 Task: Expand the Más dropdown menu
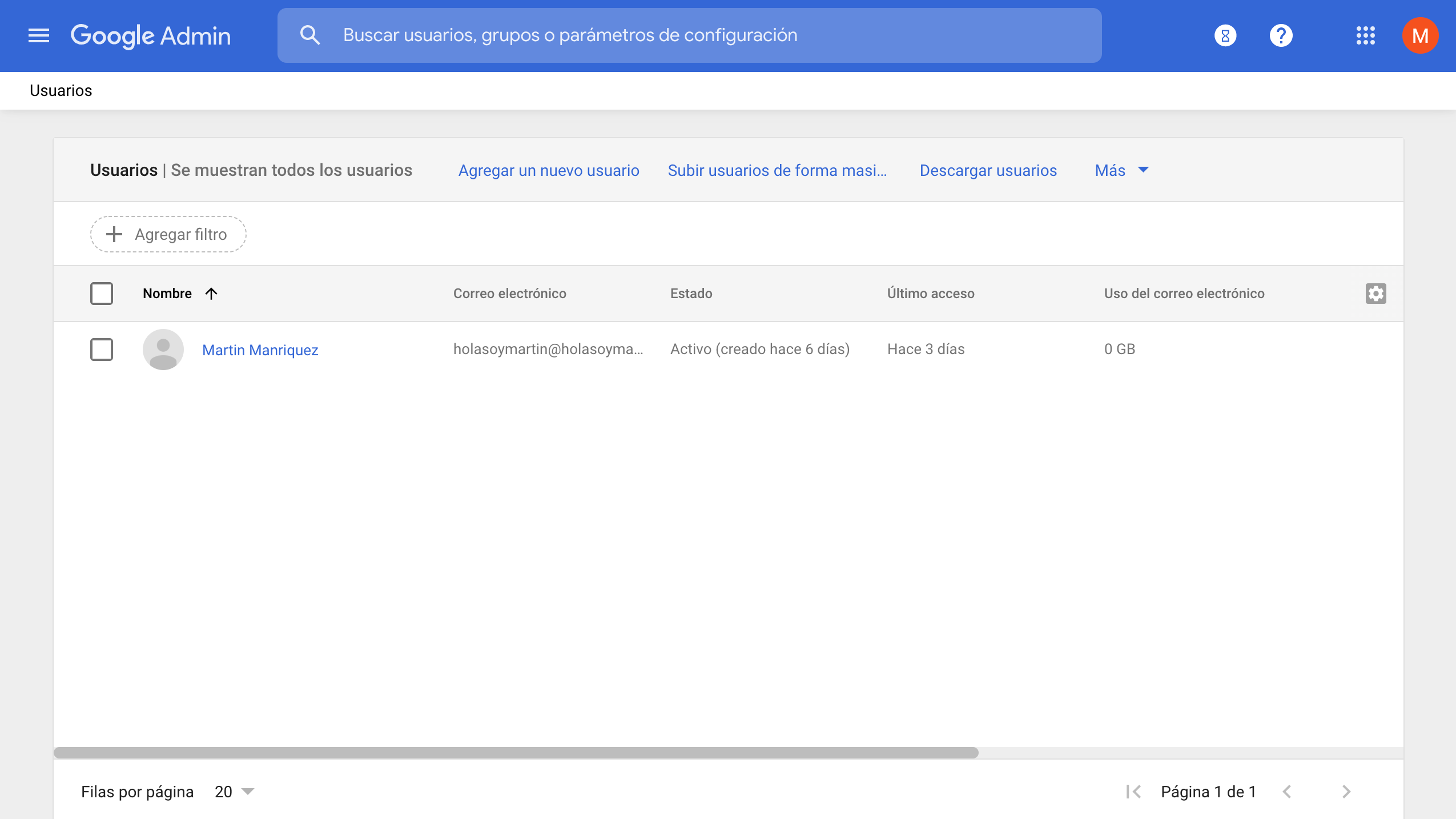[1121, 170]
